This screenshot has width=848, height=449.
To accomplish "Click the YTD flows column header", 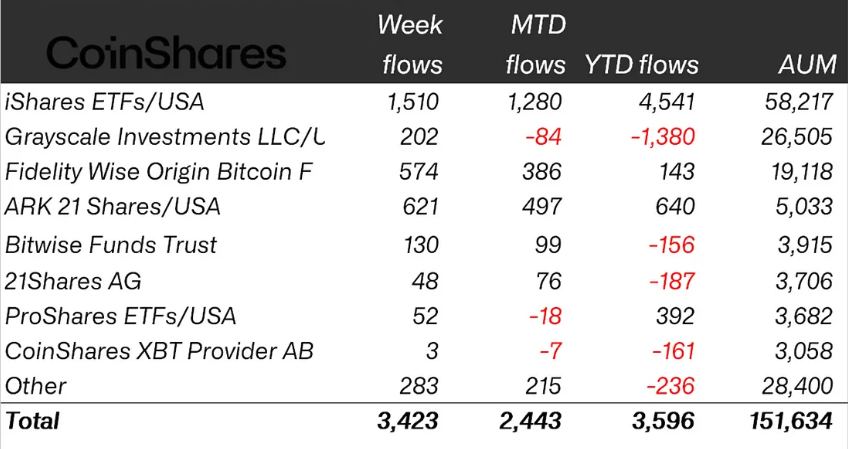I will (x=642, y=66).
